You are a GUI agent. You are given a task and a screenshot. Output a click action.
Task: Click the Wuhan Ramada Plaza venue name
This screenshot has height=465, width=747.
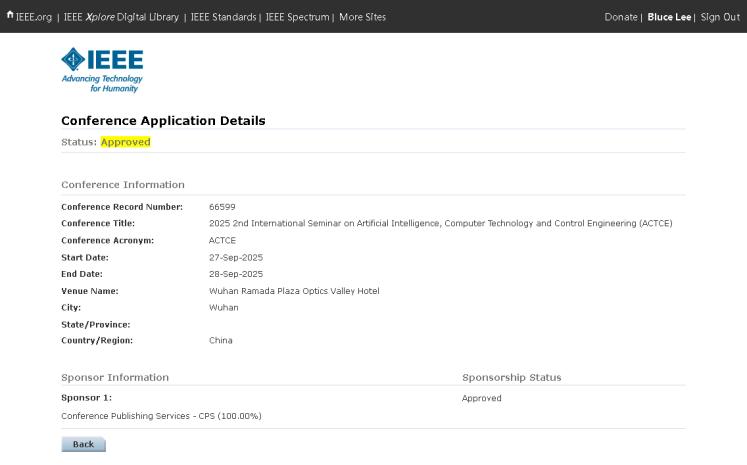point(294,291)
